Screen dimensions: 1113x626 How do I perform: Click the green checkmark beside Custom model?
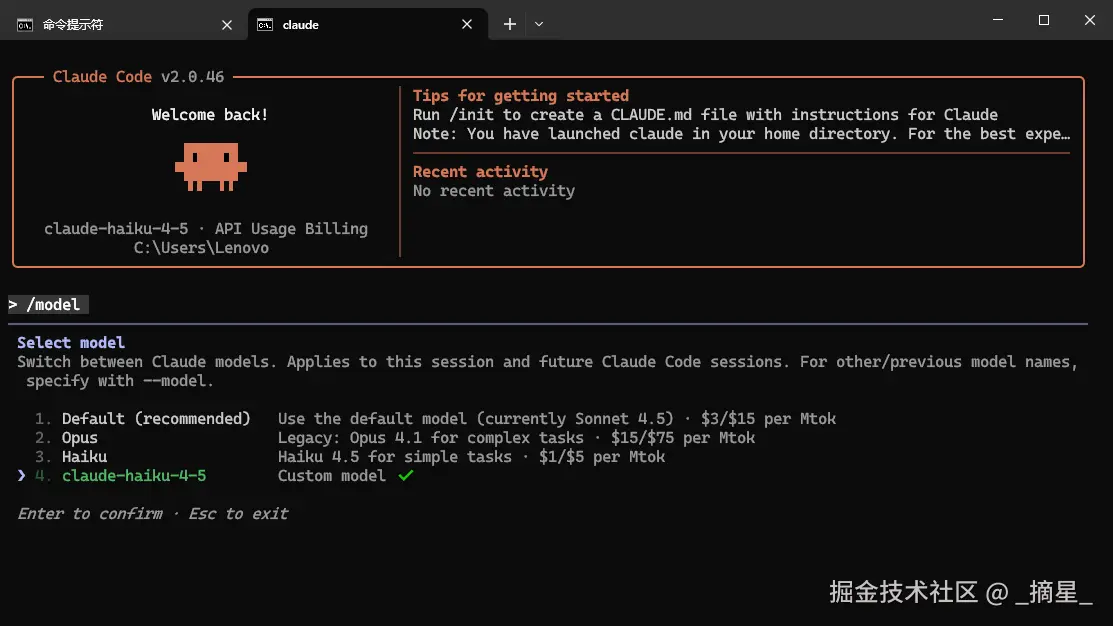click(405, 476)
